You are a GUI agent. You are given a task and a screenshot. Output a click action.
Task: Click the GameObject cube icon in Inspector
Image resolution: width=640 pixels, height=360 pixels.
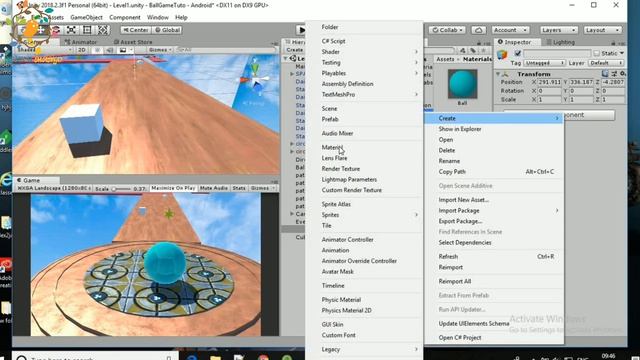pyautogui.click(x=502, y=55)
